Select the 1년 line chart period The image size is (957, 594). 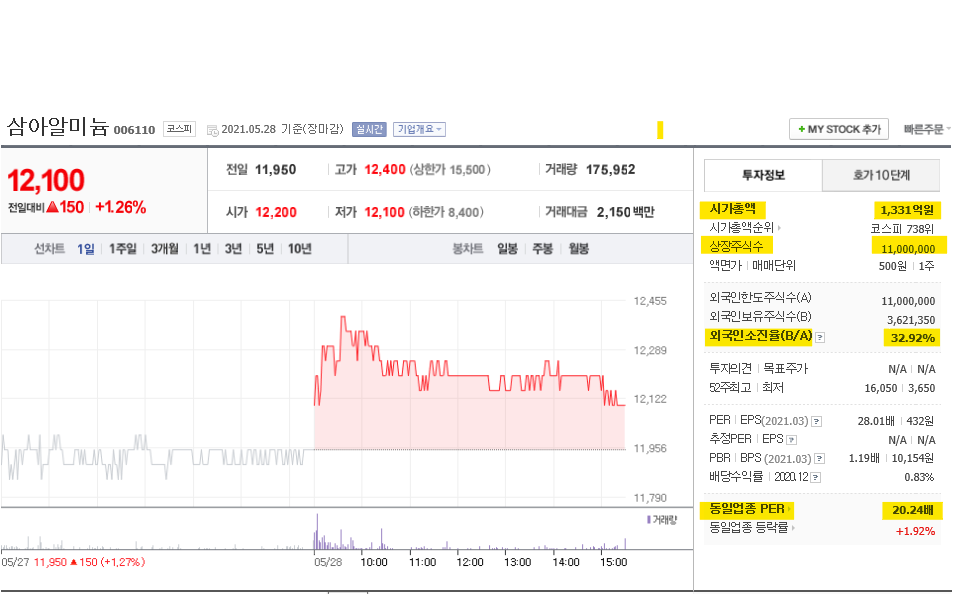point(202,249)
